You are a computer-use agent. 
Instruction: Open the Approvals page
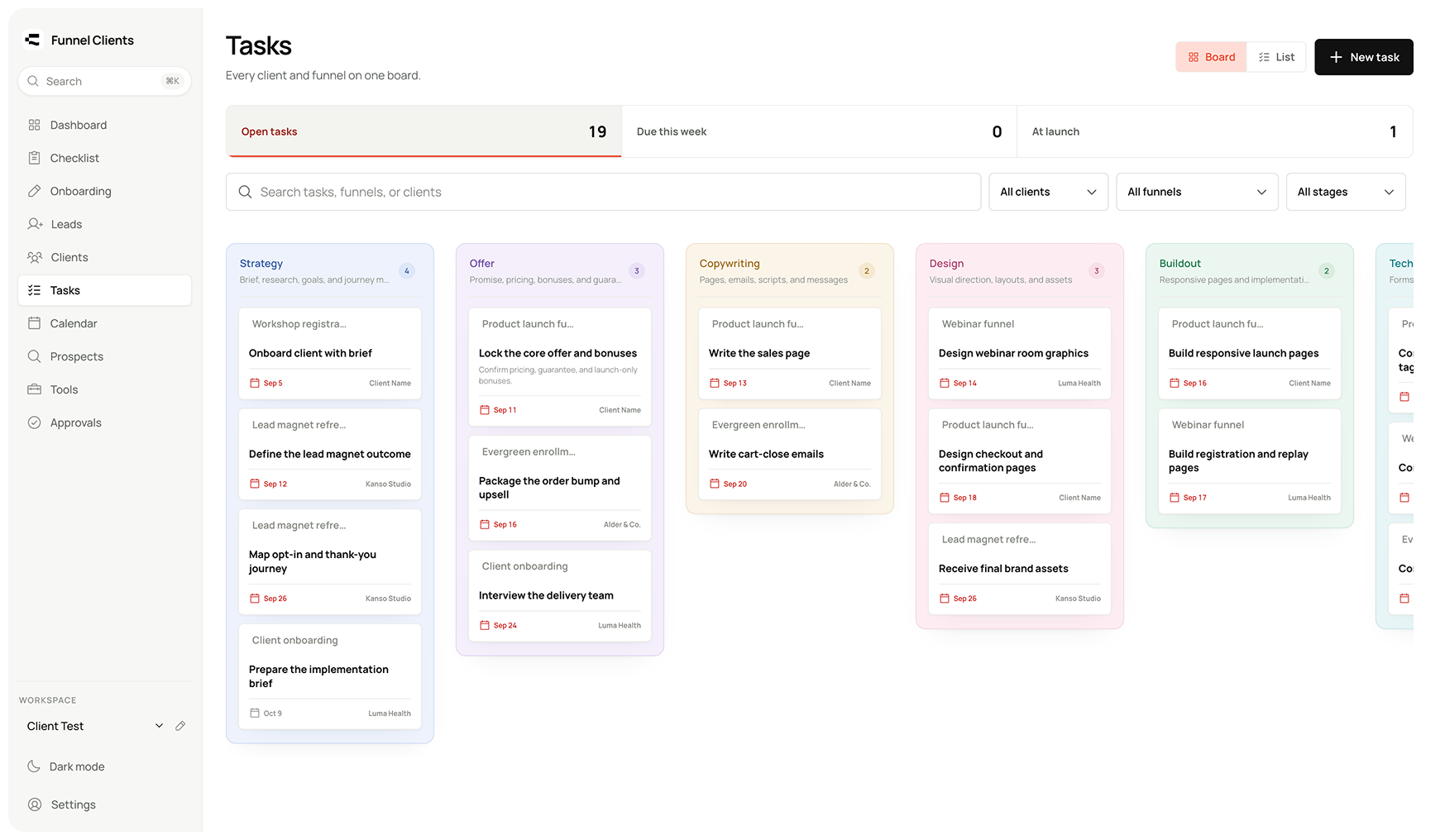[104, 422]
